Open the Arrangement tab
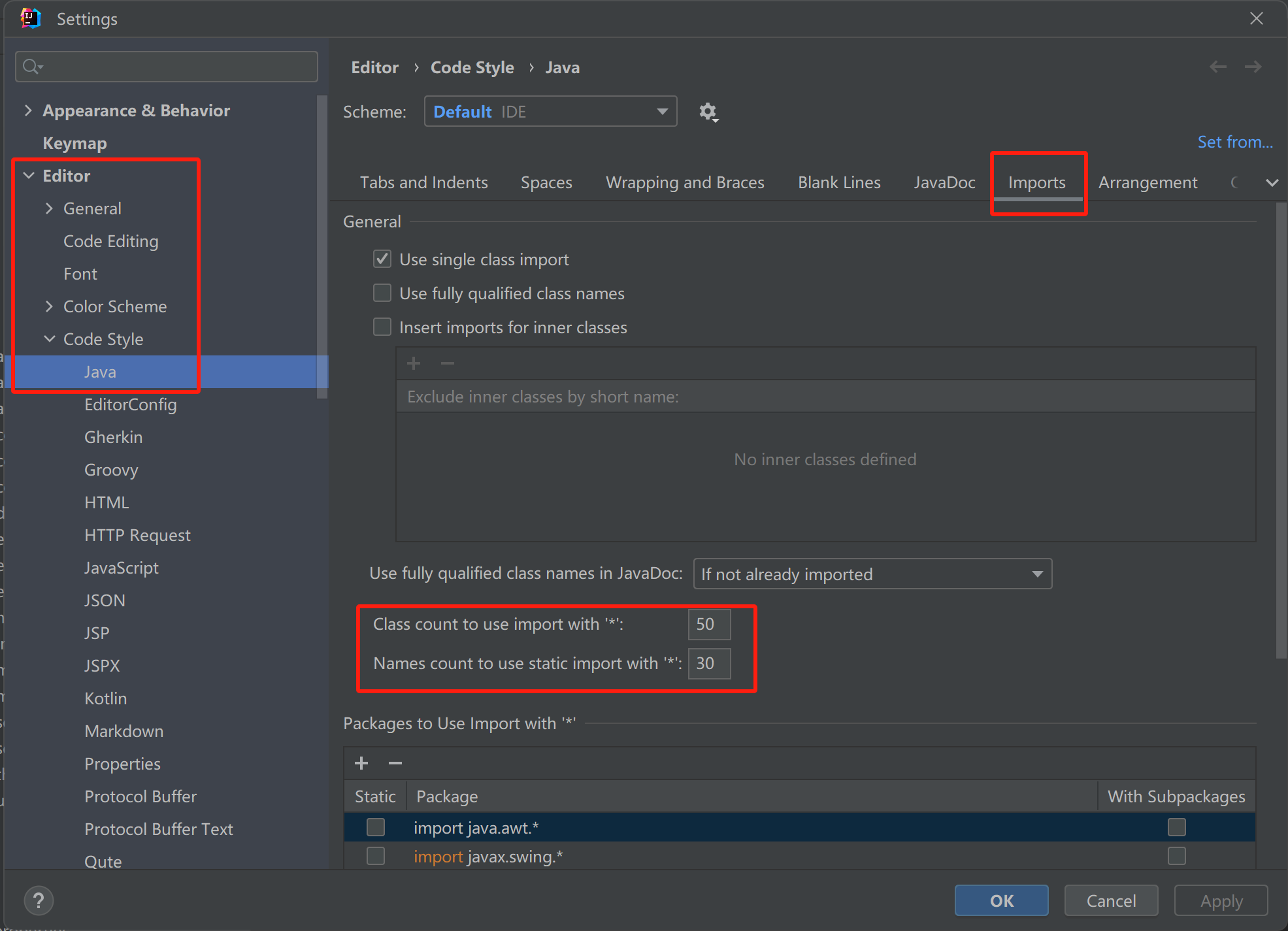This screenshot has width=1288, height=931. (x=1148, y=183)
